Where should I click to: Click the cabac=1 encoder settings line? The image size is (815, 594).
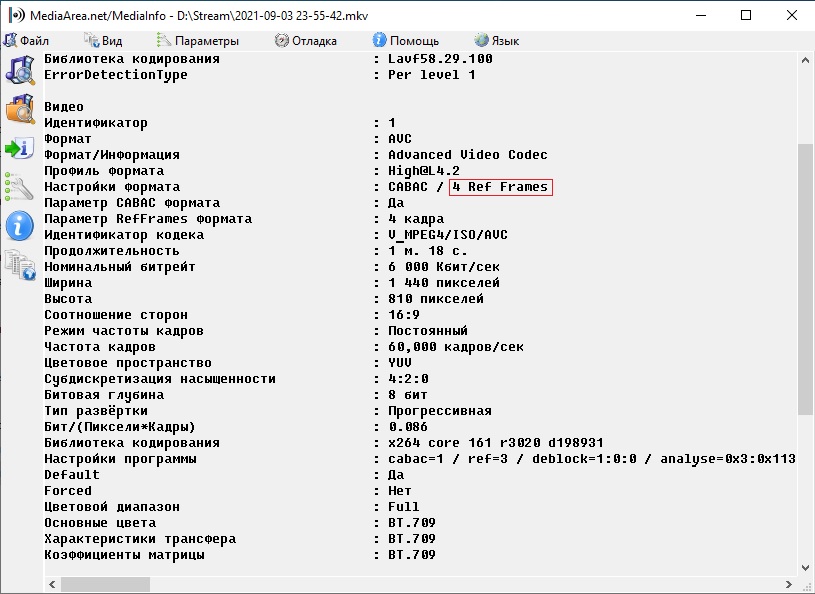pos(591,459)
